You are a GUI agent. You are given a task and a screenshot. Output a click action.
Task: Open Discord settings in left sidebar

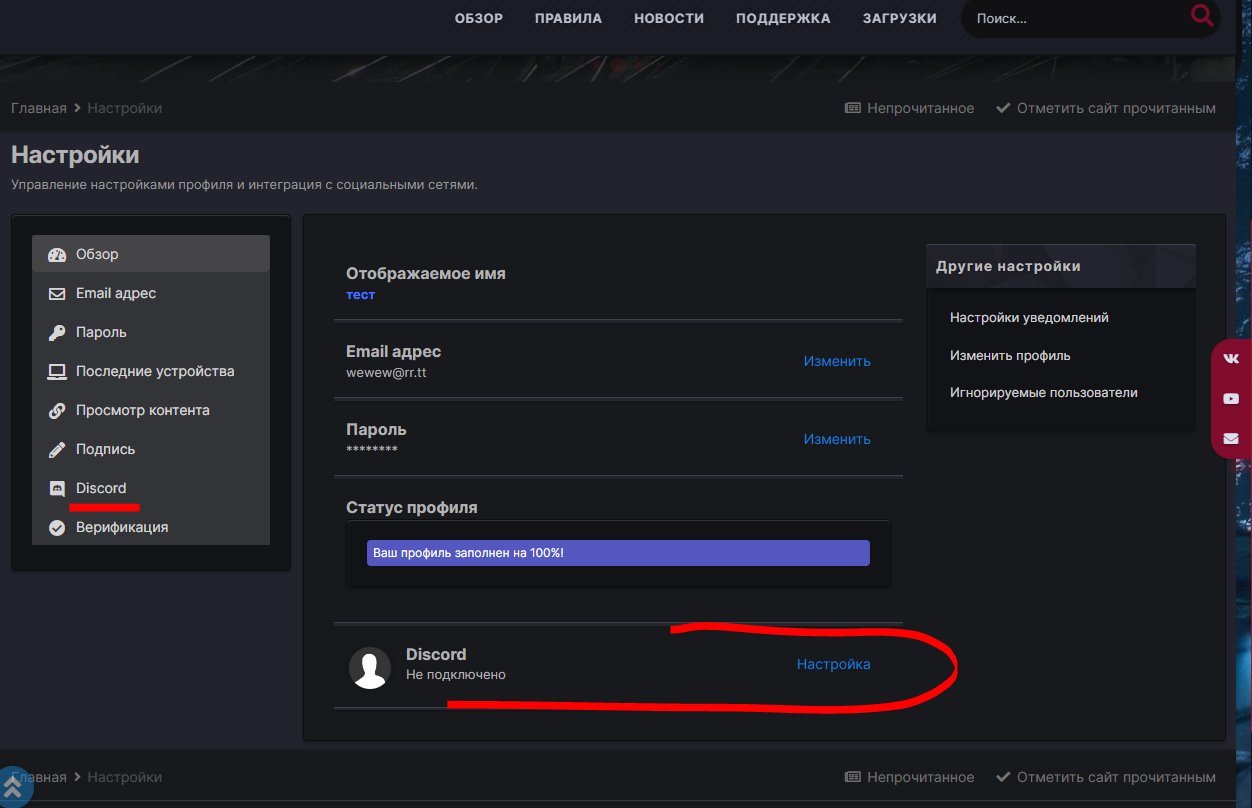click(x=101, y=488)
